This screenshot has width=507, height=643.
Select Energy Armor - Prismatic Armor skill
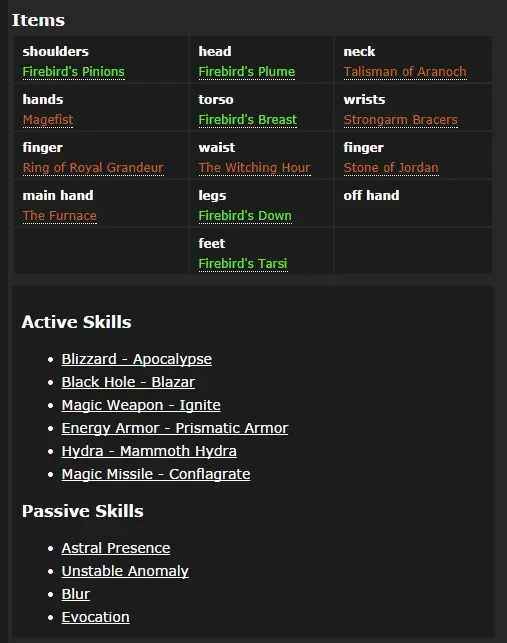(x=175, y=428)
